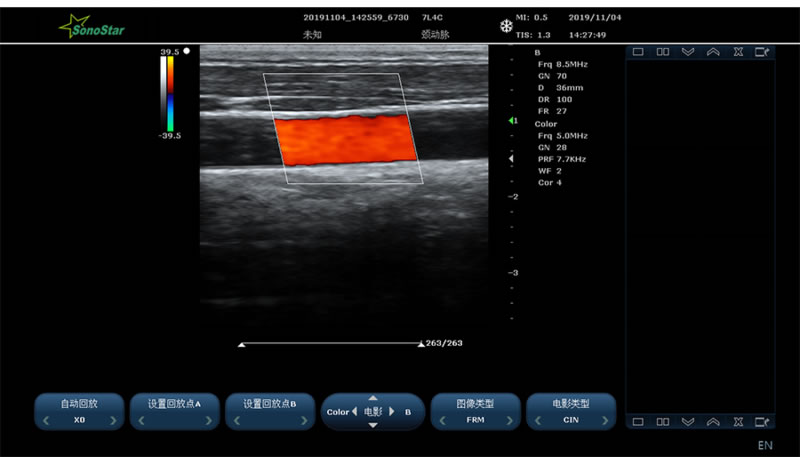Click the cine playback bar end marker at 263
800x457 pixels.
click(x=420, y=344)
